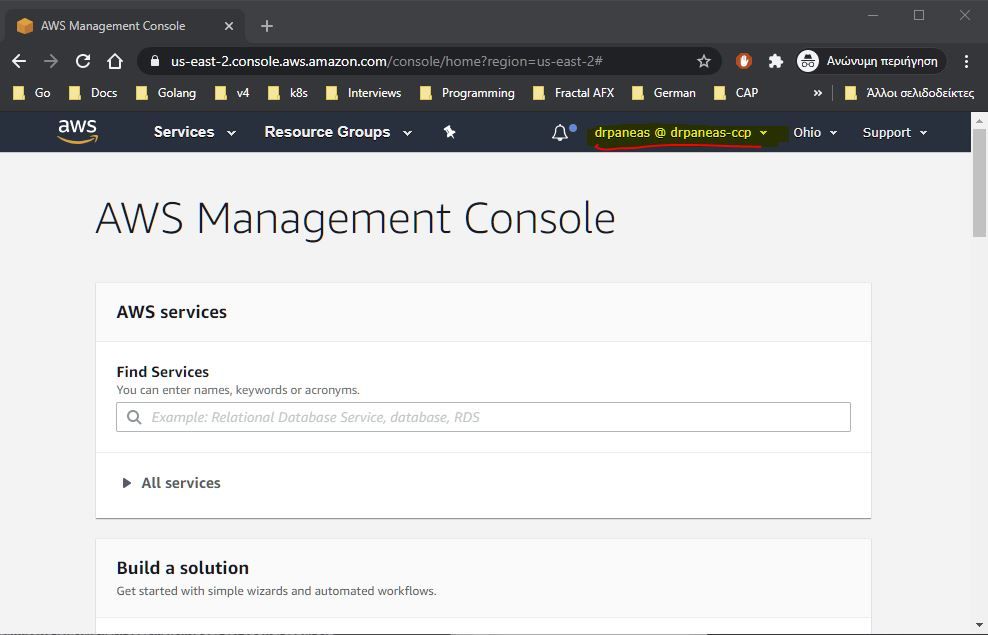988x635 pixels.
Task: Open the pinned shortcuts pushpin icon
Action: pos(449,131)
